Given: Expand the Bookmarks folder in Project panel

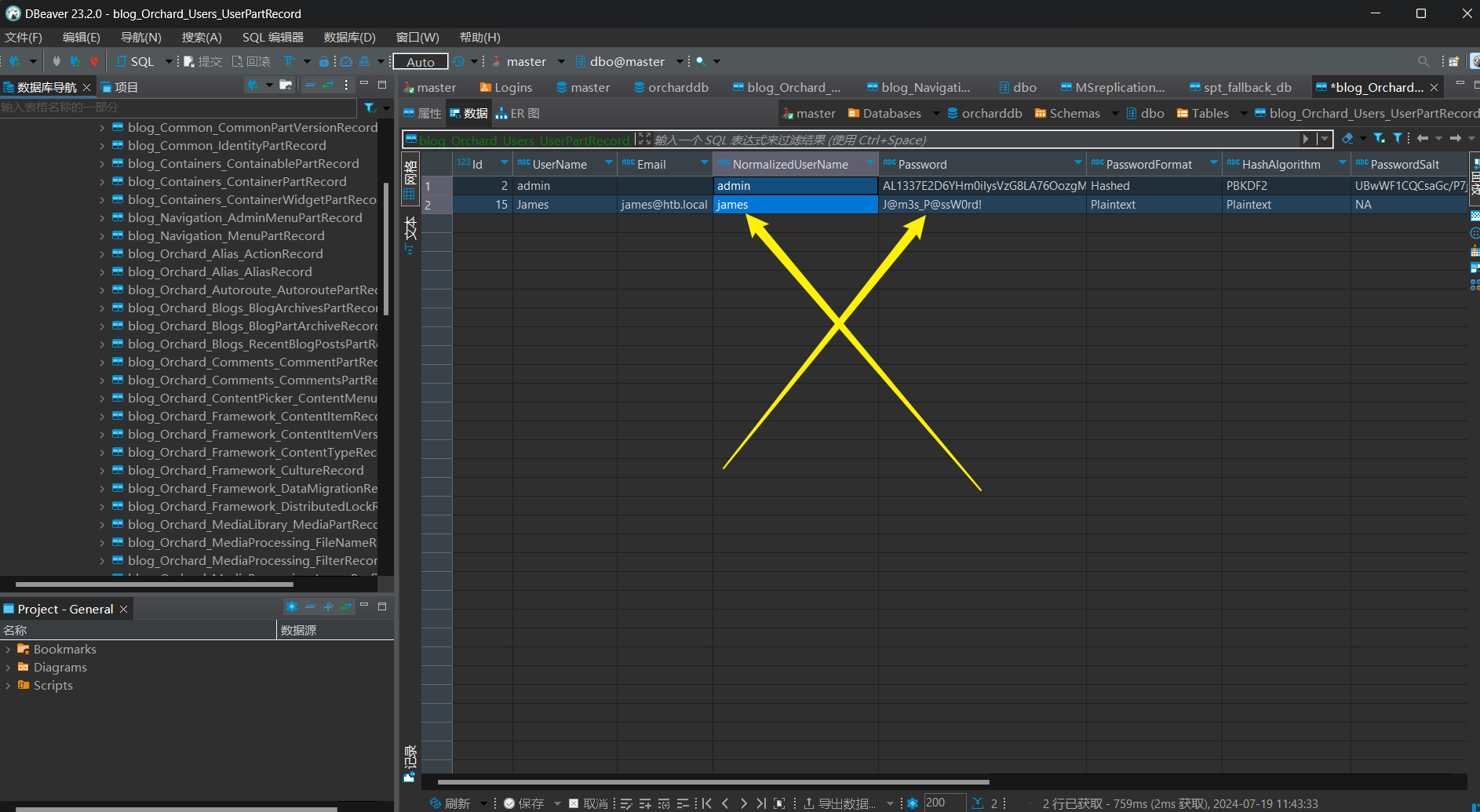Looking at the screenshot, I should pyautogui.click(x=8, y=650).
